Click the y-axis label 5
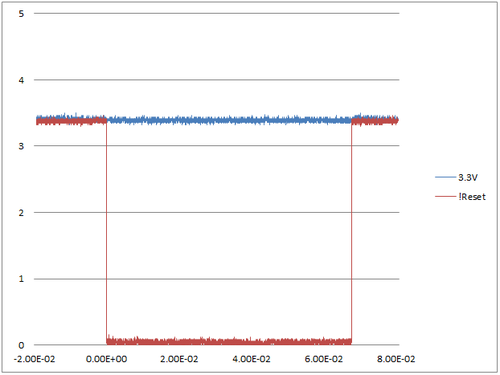The image size is (500, 375). 21,14
